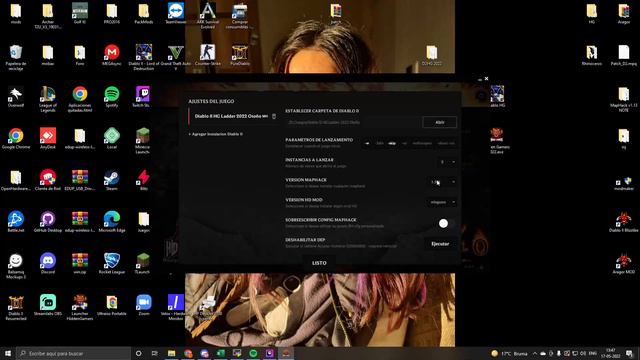Image resolution: width=640 pixels, height=360 pixels.
Task: Open Task View from the taskbar
Action: (155, 353)
